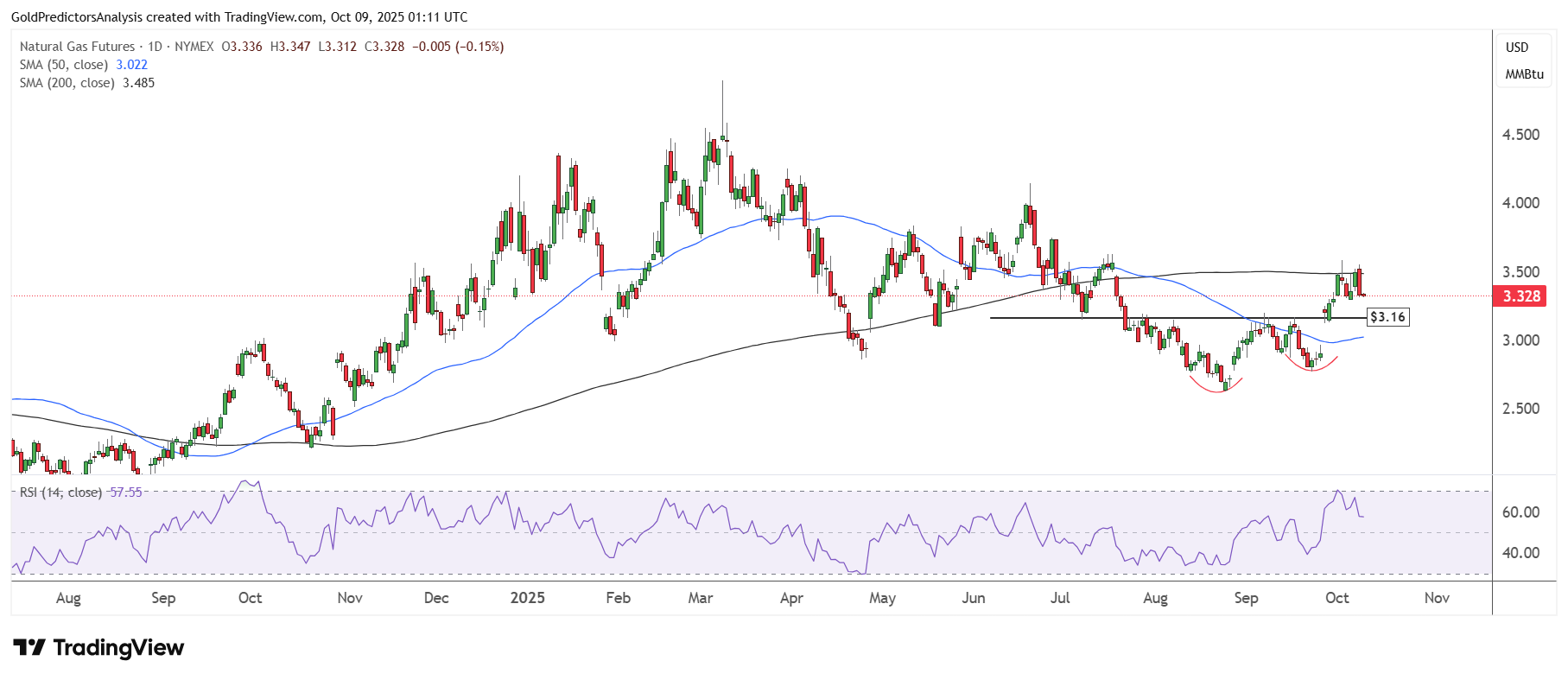Screen dimensions: 1568x680
Task: Click the RSI (14, close) indicator label
Action: coord(60,493)
